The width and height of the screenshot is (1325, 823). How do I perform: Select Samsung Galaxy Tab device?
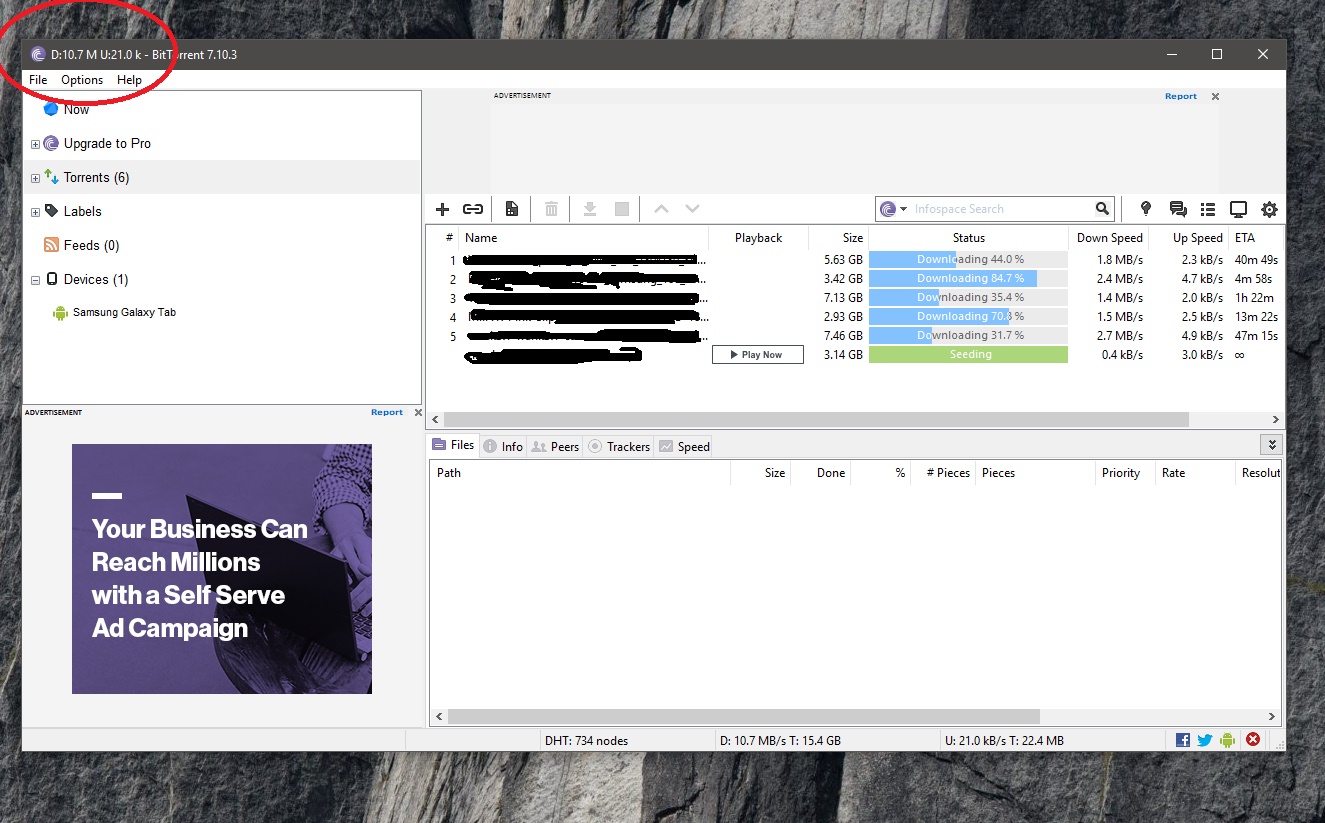[x=124, y=313]
